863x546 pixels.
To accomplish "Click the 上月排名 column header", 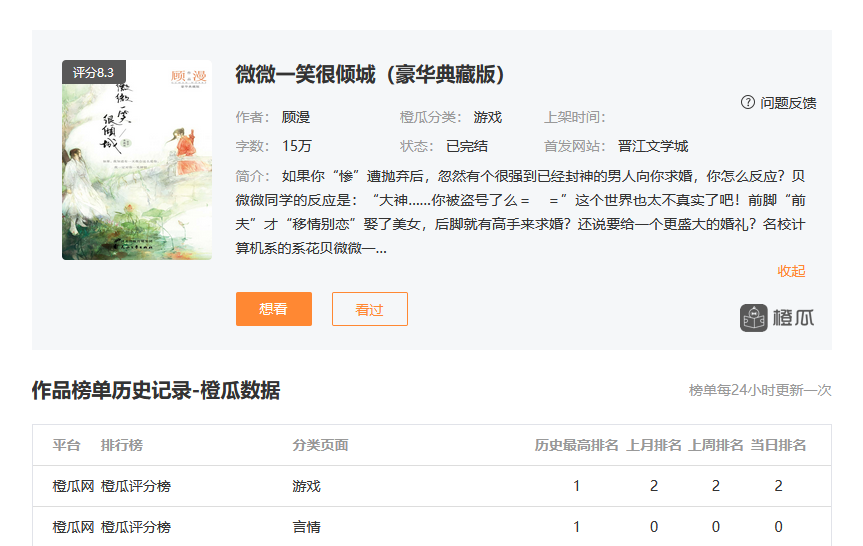I will pyautogui.click(x=654, y=445).
